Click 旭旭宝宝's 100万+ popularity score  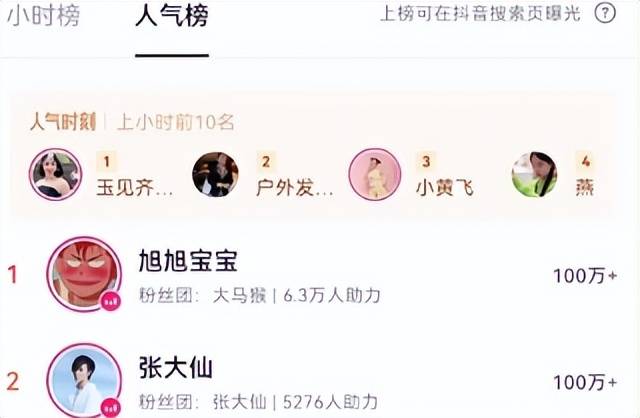tap(585, 276)
